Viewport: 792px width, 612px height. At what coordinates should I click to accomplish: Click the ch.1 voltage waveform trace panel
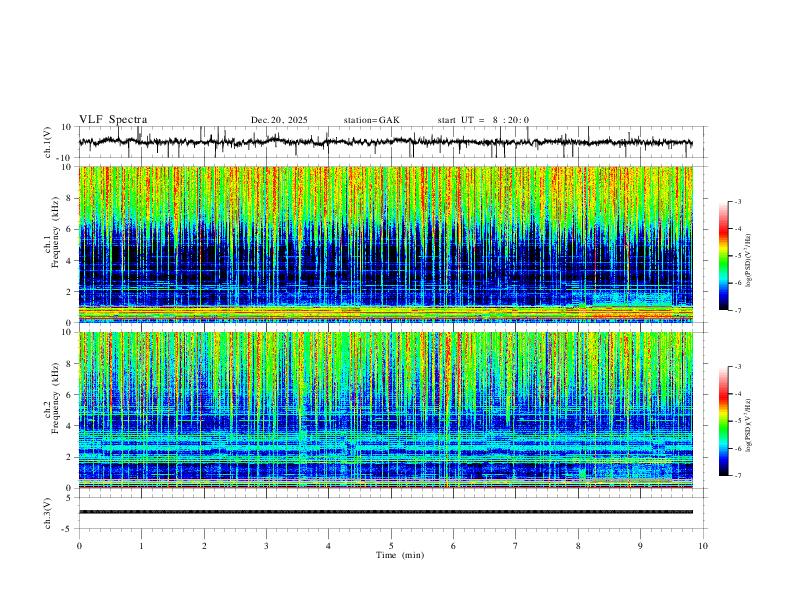coord(393,142)
